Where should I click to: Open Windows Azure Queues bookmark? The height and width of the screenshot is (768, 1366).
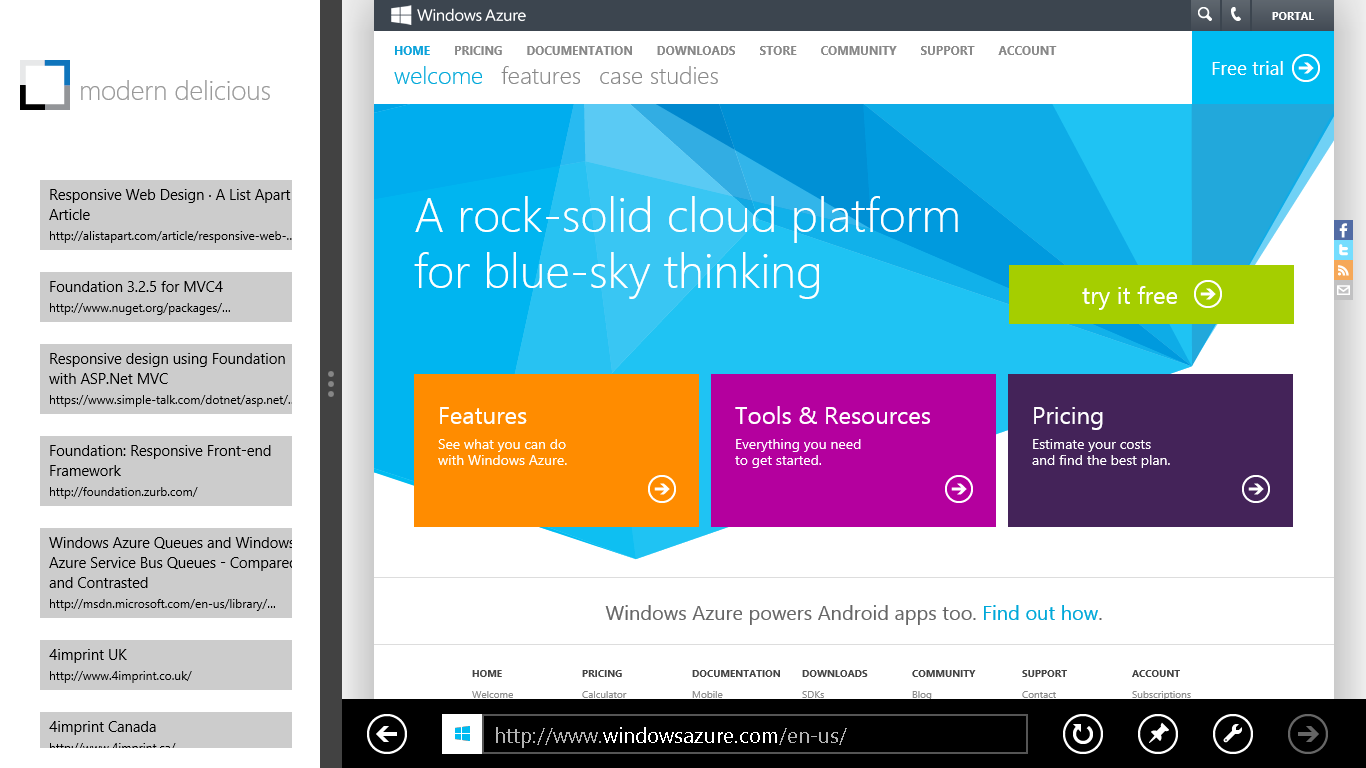166,573
